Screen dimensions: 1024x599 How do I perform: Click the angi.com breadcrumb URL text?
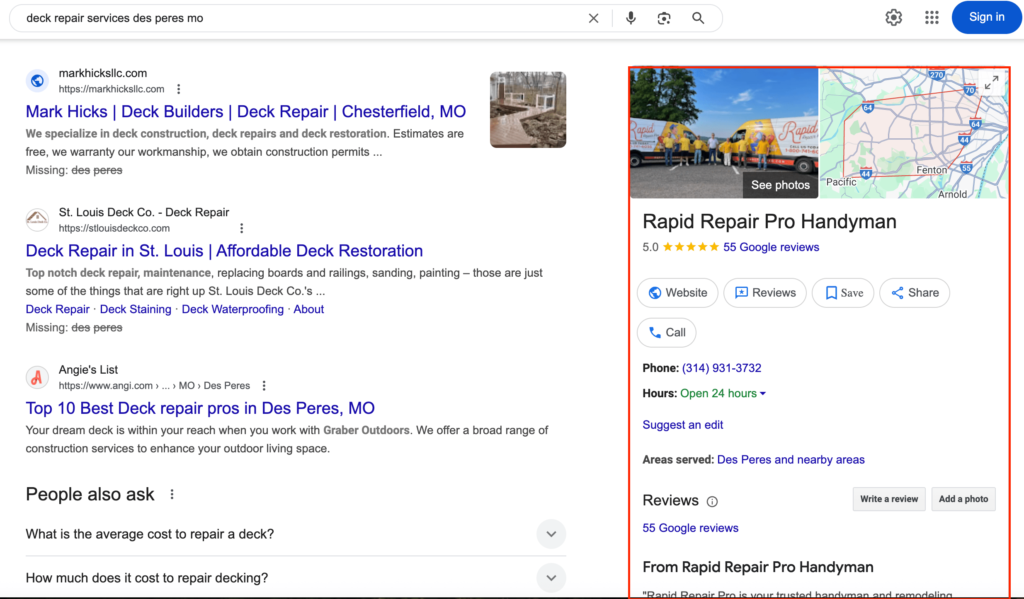154,385
